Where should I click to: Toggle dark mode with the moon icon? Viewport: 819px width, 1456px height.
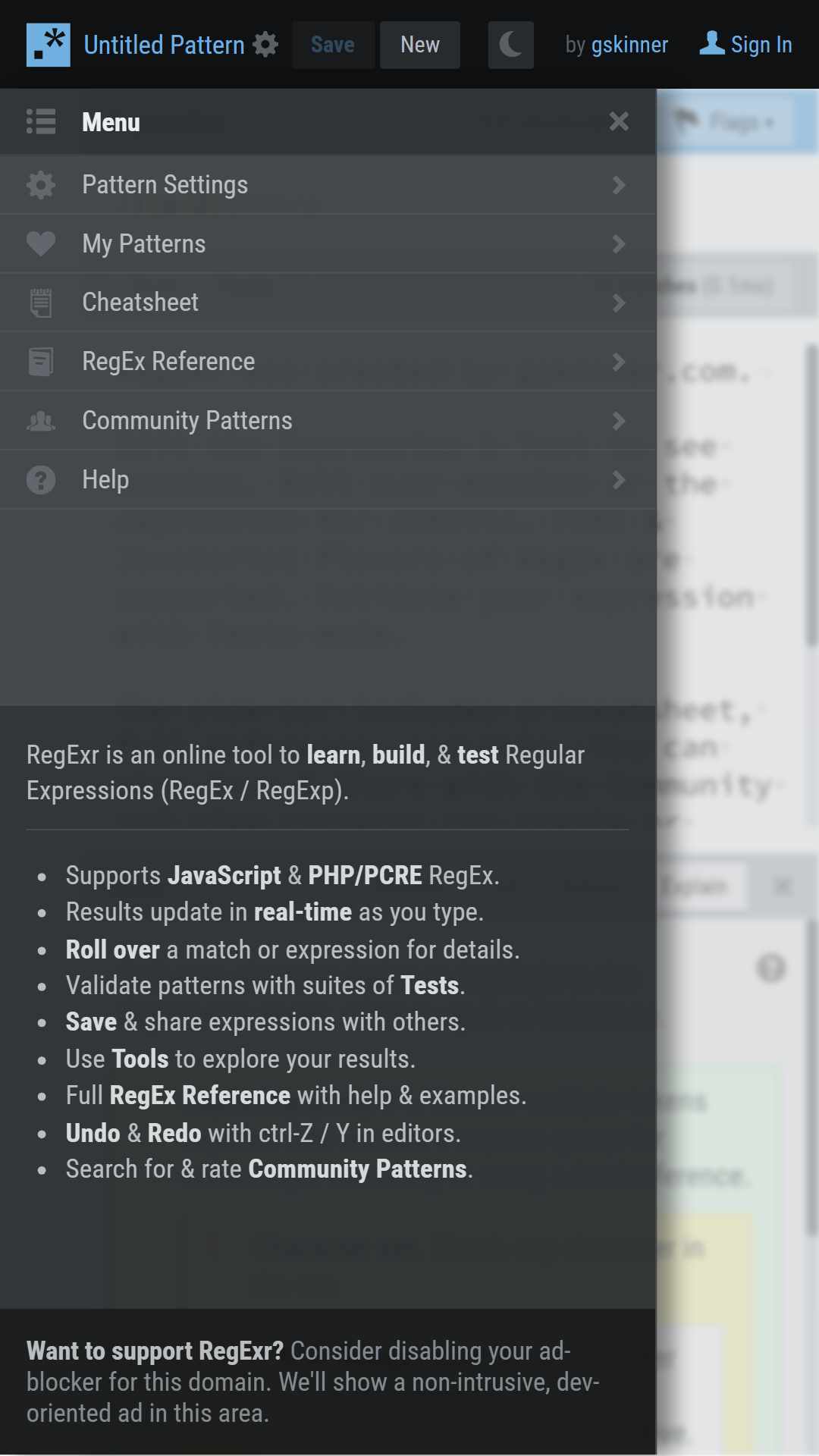tap(510, 45)
